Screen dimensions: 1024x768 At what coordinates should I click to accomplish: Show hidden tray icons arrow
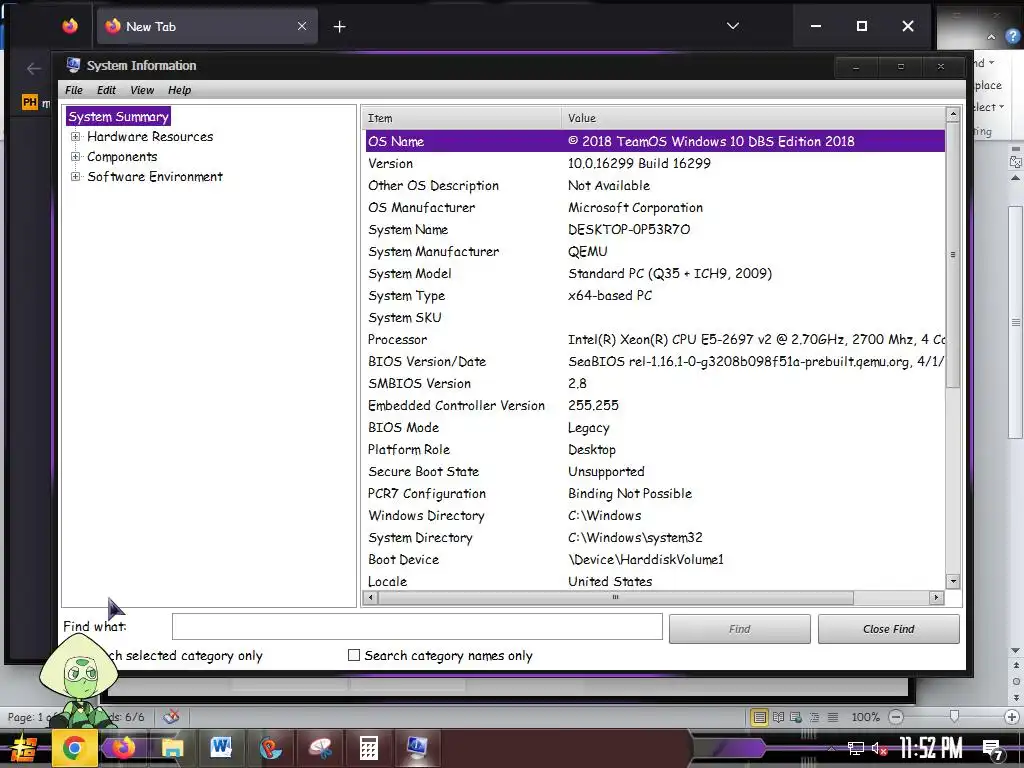pos(831,748)
